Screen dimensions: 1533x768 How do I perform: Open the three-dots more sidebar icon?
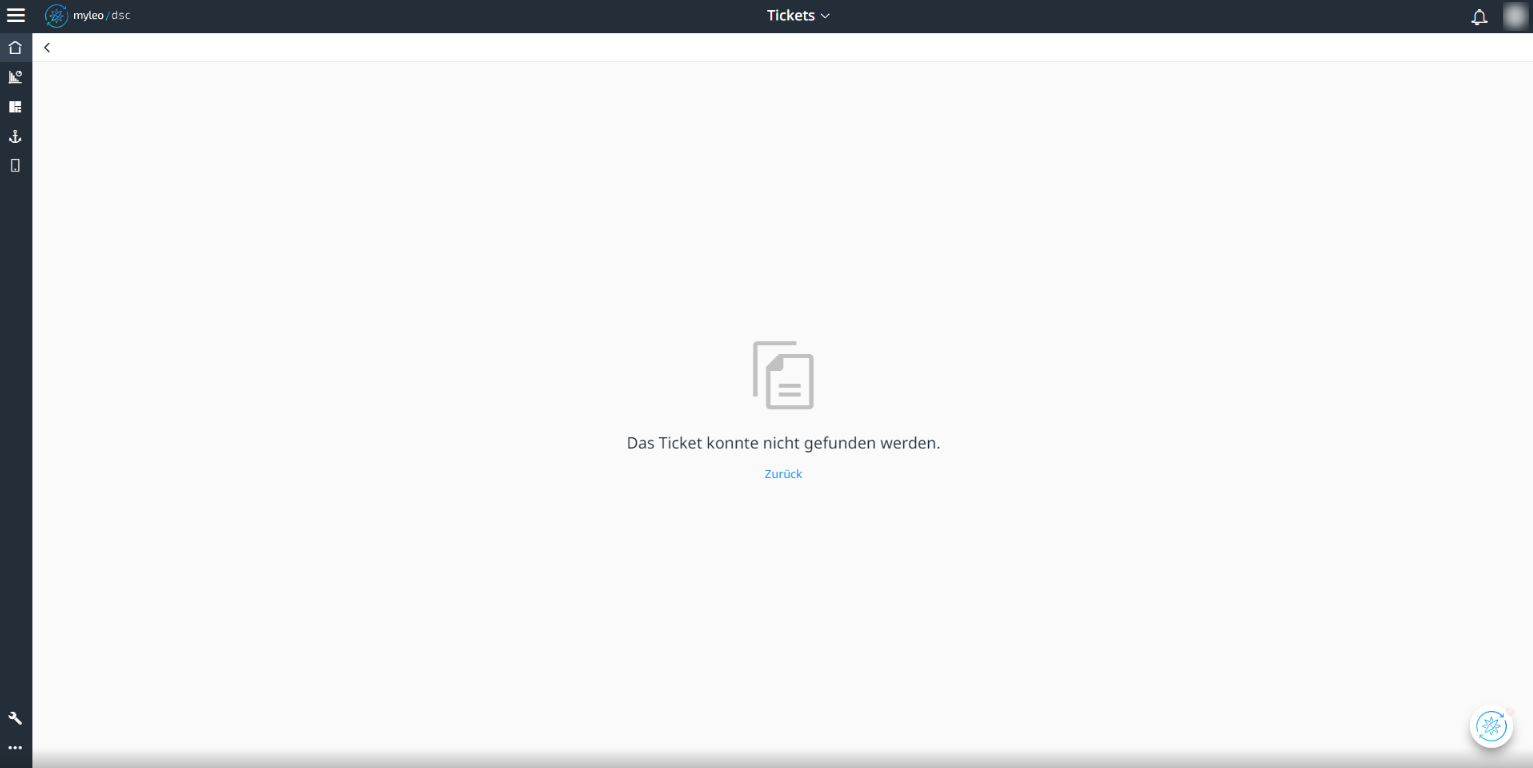click(15, 748)
